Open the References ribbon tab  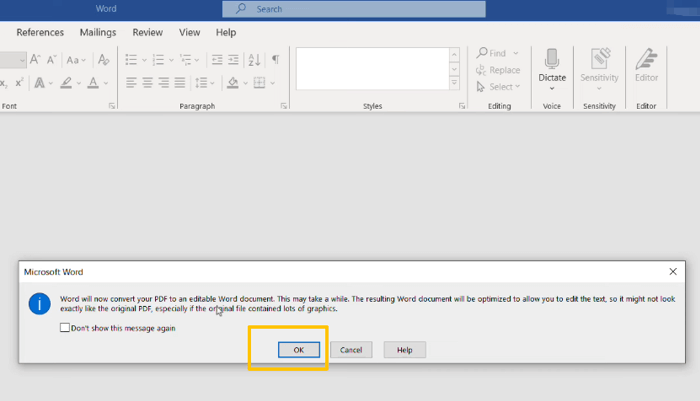40,32
